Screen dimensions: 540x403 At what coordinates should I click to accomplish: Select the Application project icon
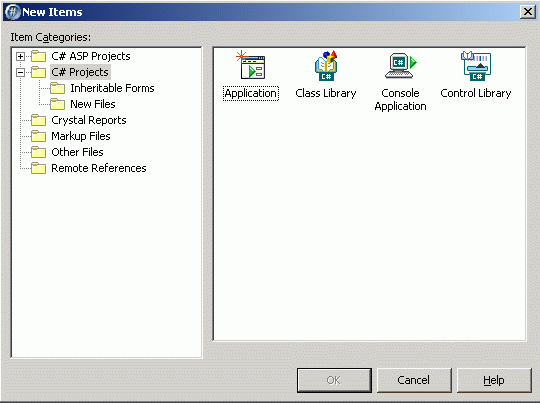click(251, 65)
